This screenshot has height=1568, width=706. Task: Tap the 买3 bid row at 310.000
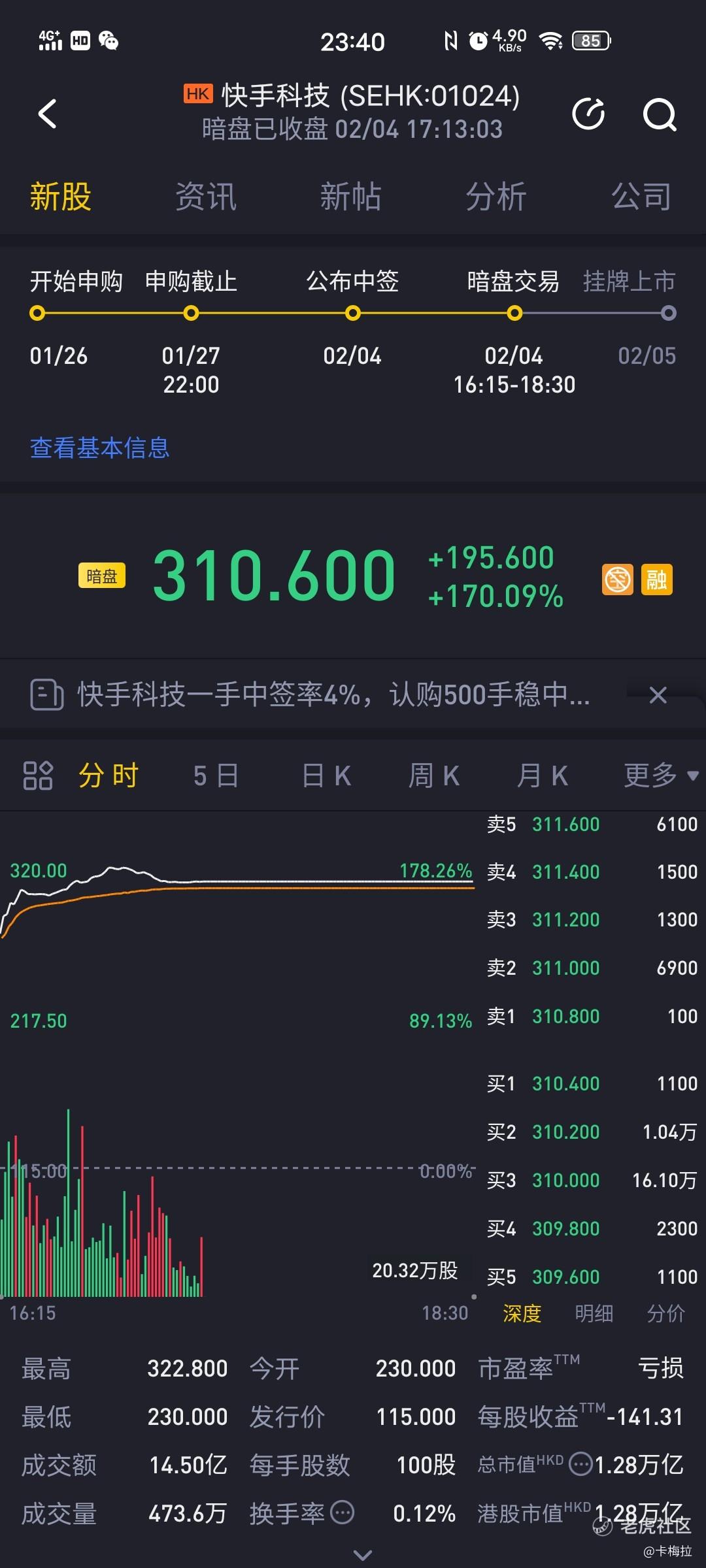592,1181
